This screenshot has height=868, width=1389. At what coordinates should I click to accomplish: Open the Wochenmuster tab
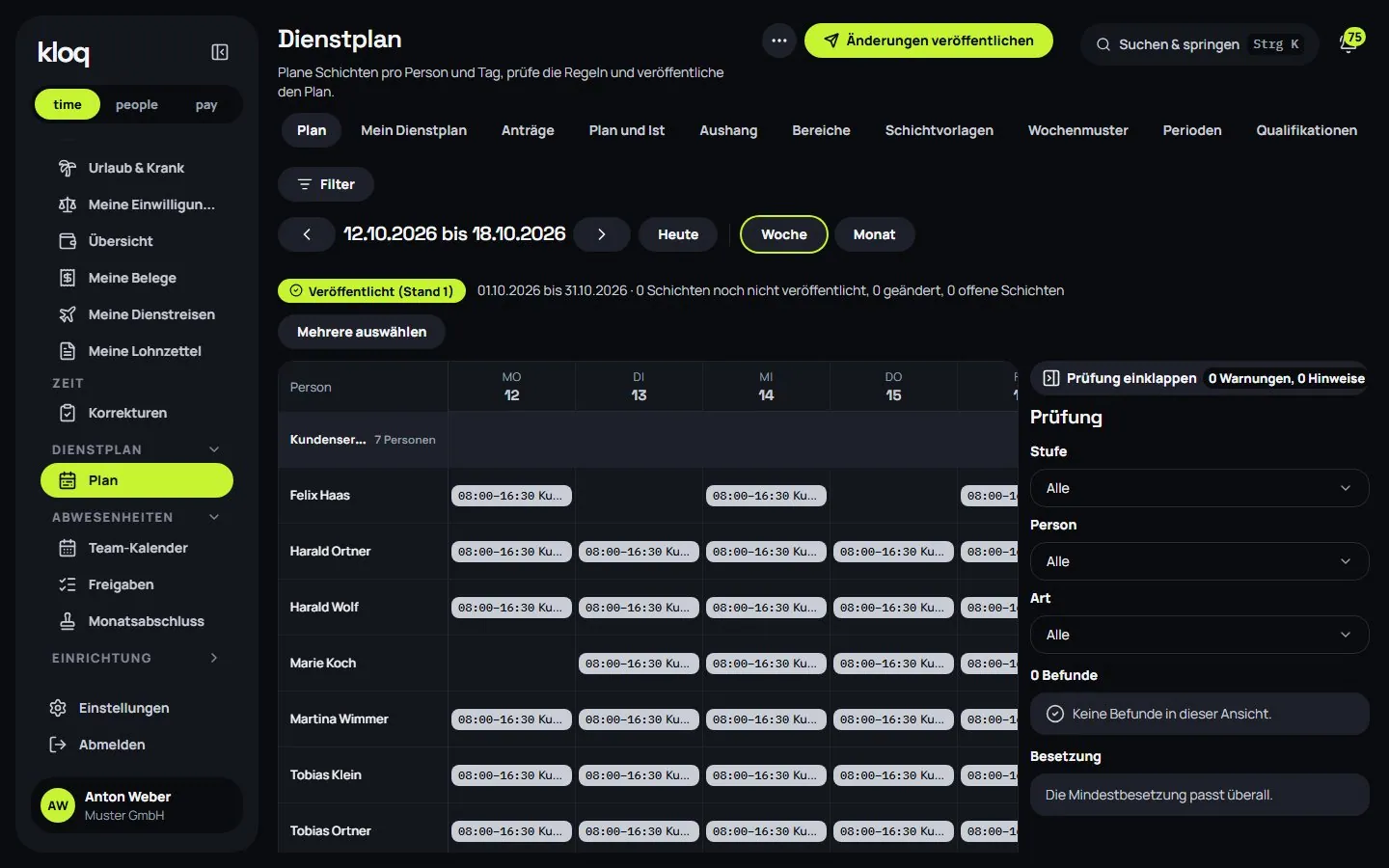(x=1077, y=130)
